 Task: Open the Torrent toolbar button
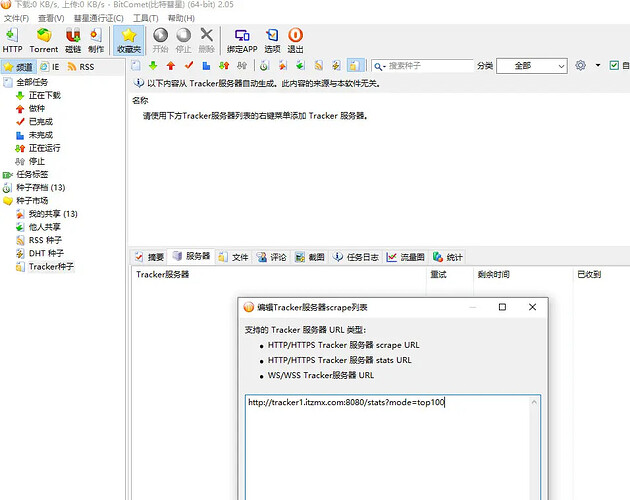pyautogui.click(x=43, y=40)
